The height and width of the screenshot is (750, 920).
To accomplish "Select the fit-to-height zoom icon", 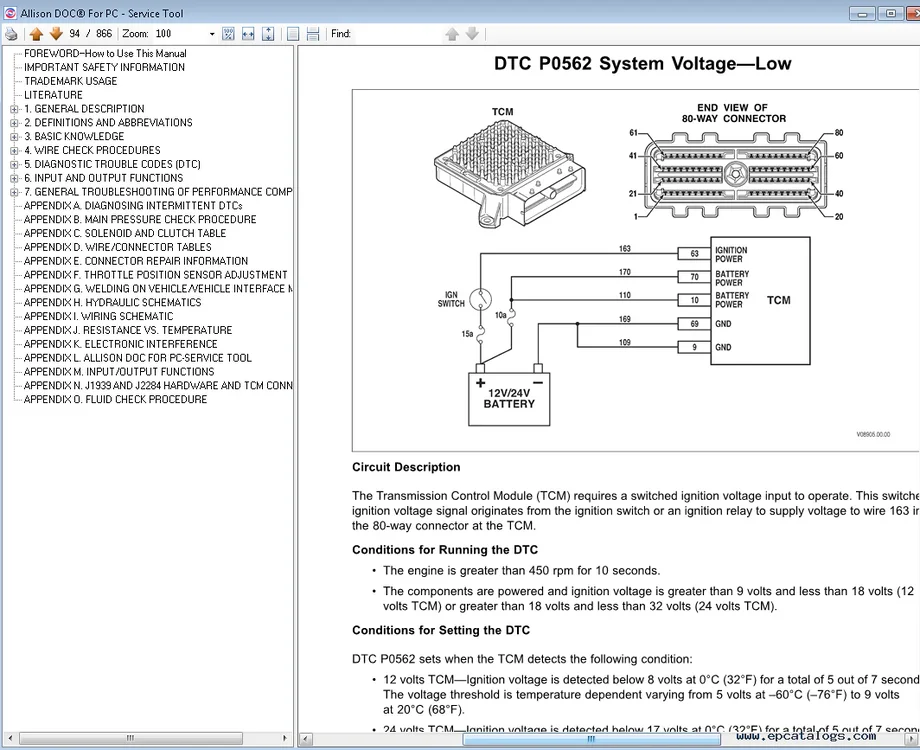I will pos(267,33).
